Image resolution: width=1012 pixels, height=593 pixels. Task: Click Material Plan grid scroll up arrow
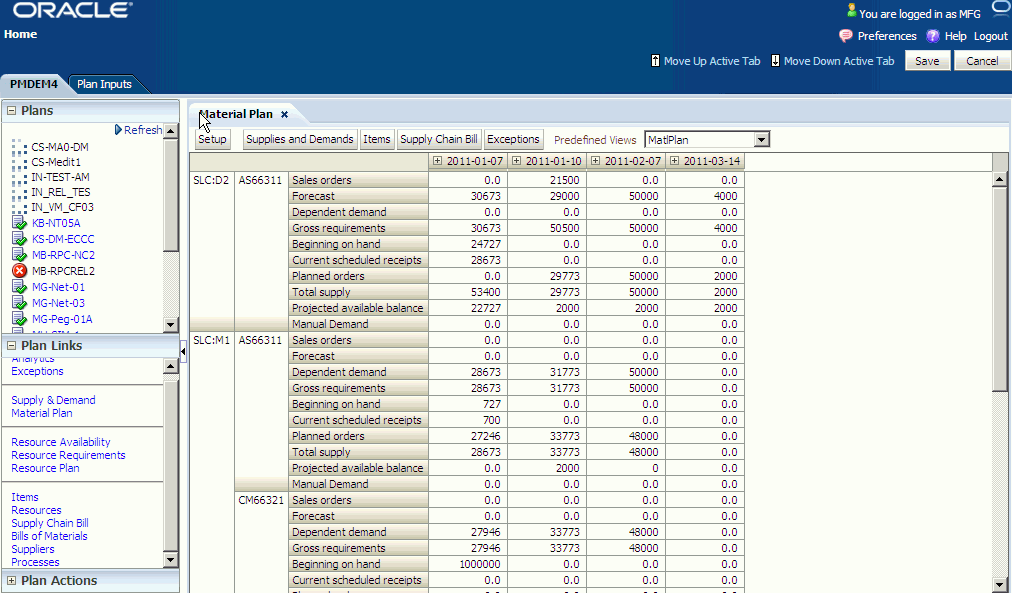1000,179
